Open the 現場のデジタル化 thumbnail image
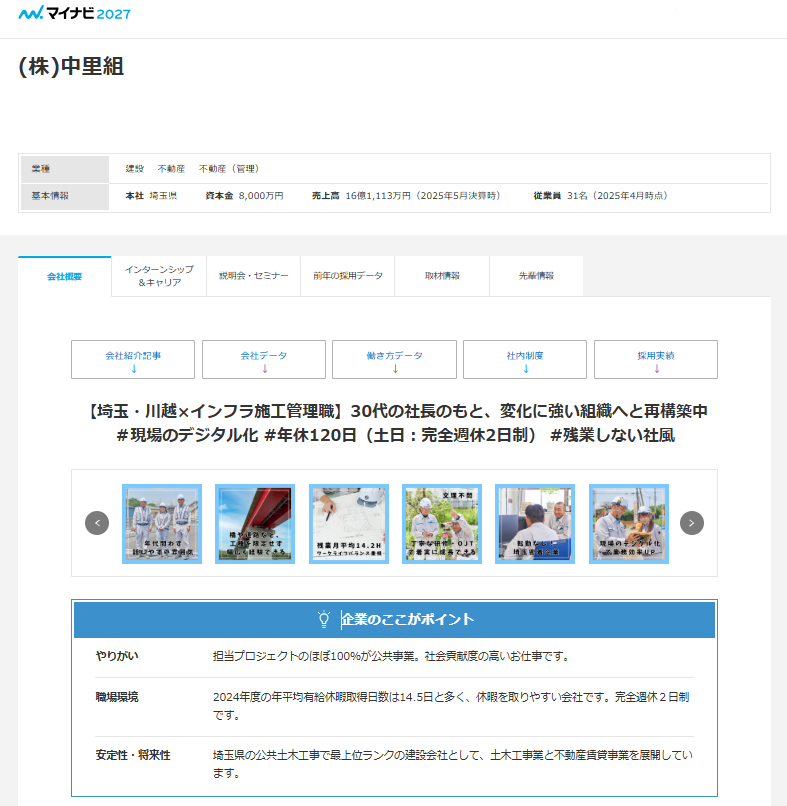787x806 pixels. click(629, 524)
